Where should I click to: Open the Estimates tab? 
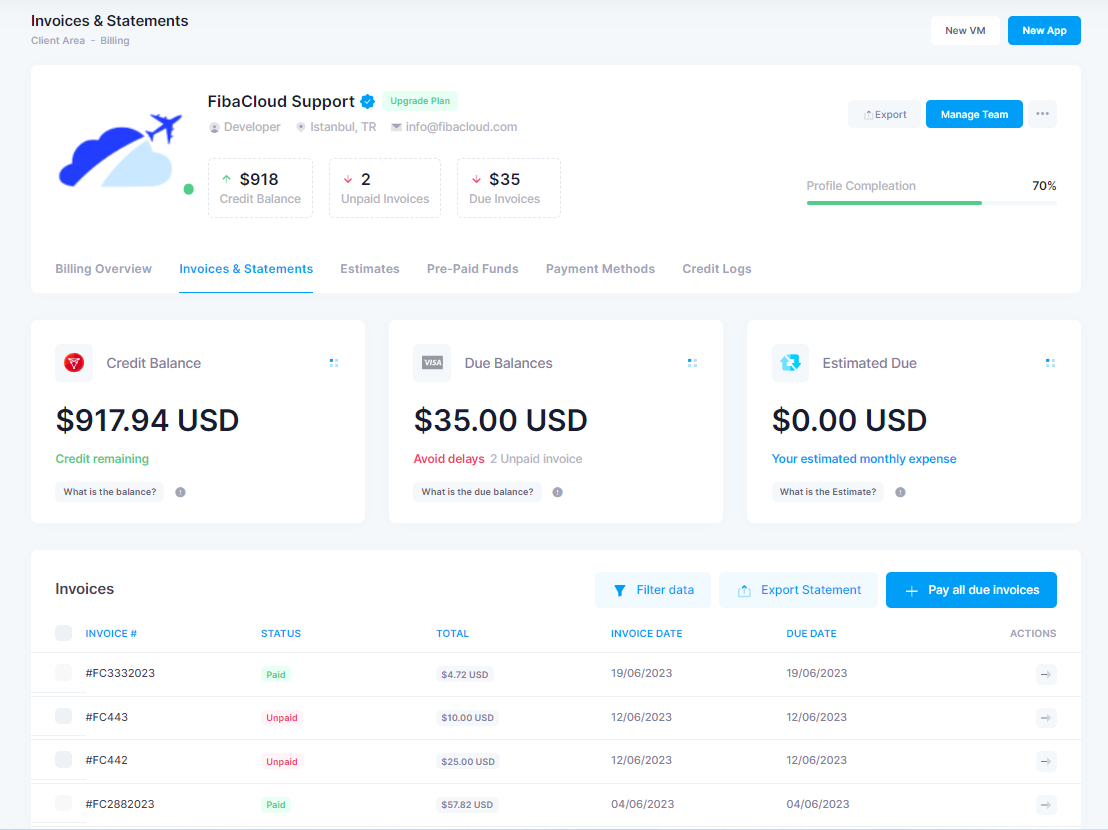click(x=370, y=269)
